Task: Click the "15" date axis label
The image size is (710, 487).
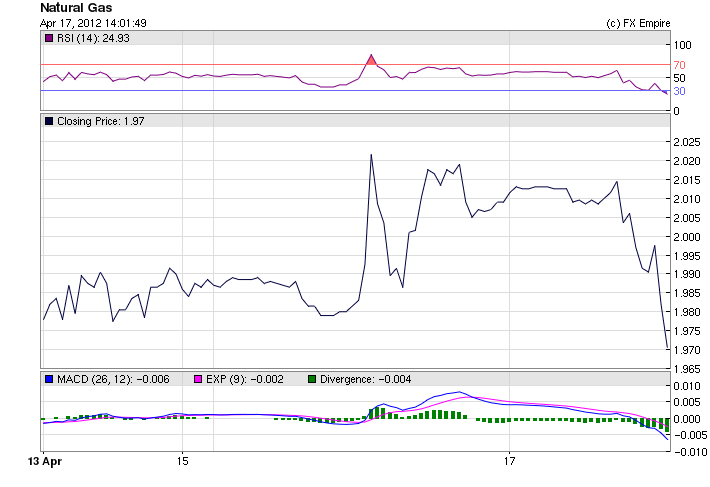Action: coord(182,462)
